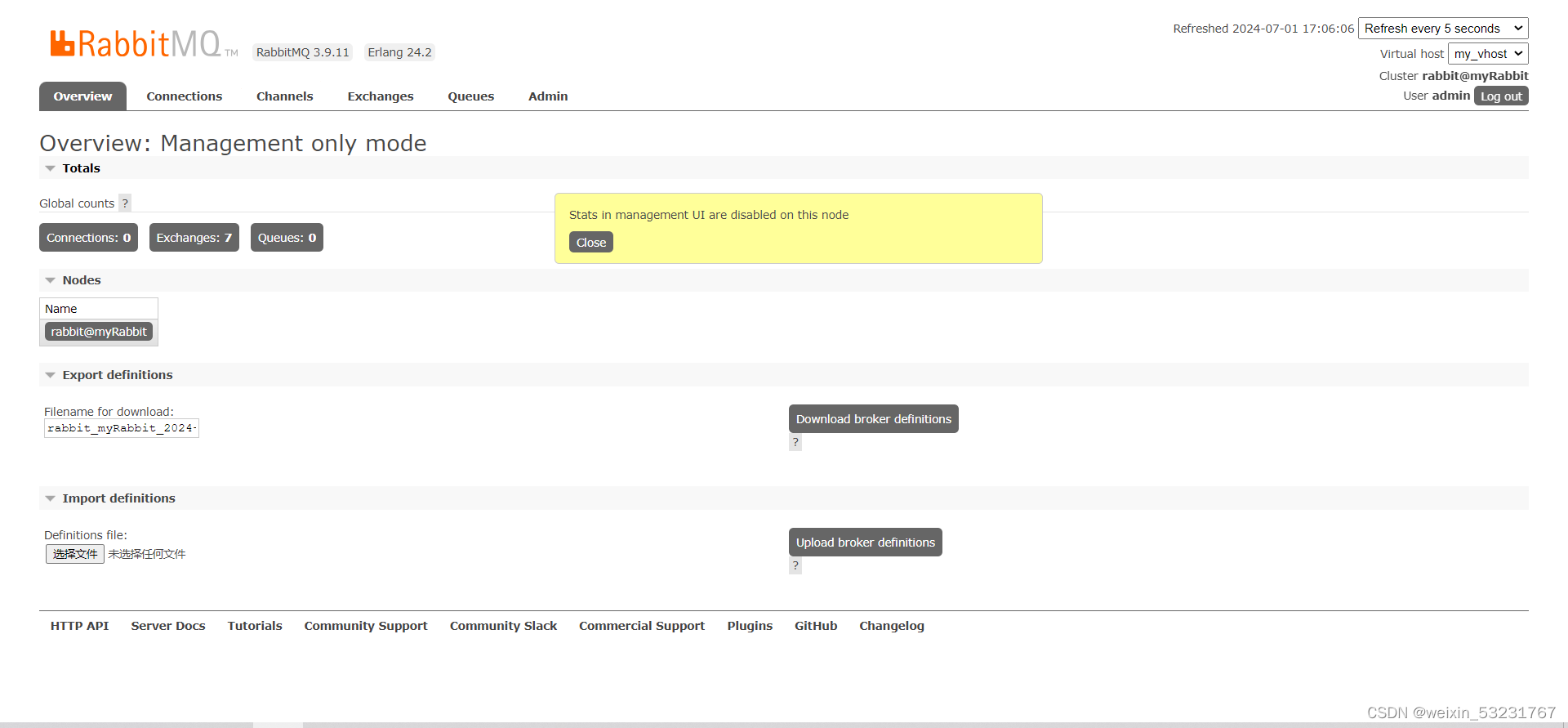Open help below Upload broker definitions
The height and width of the screenshot is (728, 1568).
tap(795, 565)
